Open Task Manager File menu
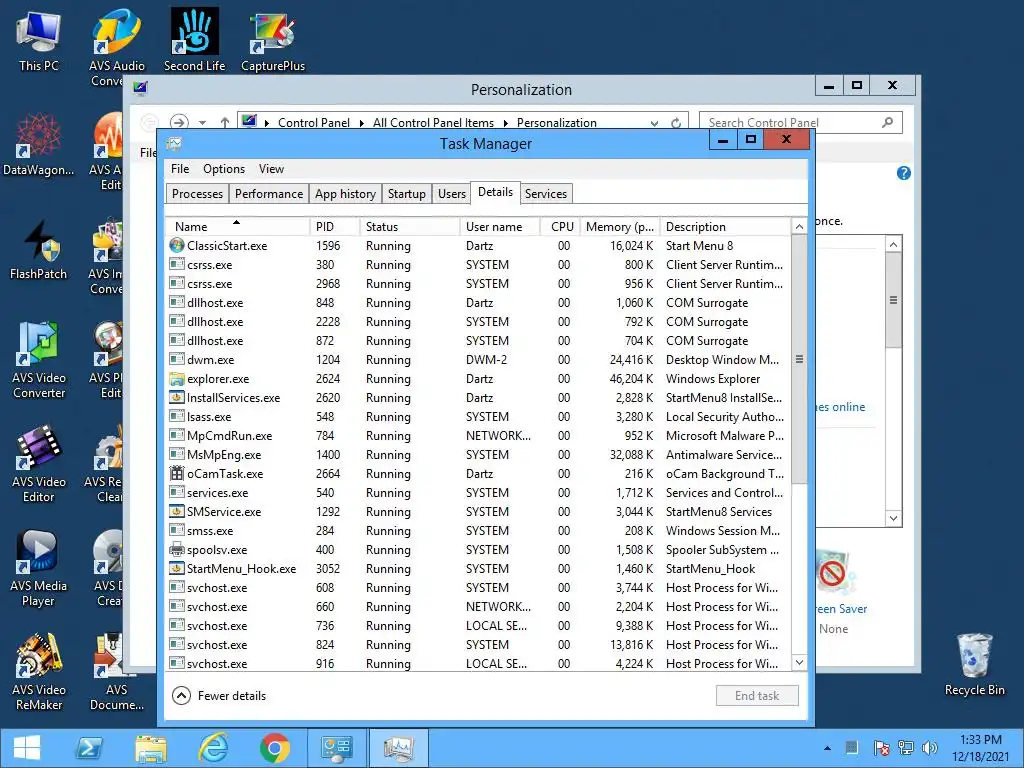 point(180,169)
